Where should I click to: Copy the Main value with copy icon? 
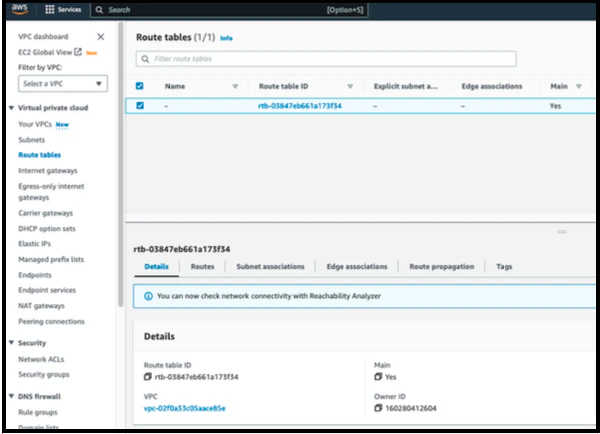(x=378, y=377)
